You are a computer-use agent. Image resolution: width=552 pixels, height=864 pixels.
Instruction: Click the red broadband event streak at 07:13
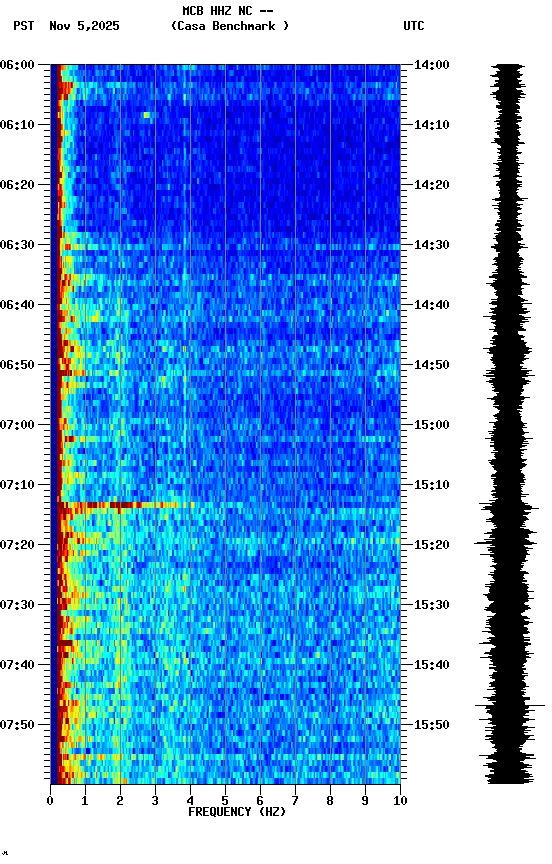click(127, 505)
